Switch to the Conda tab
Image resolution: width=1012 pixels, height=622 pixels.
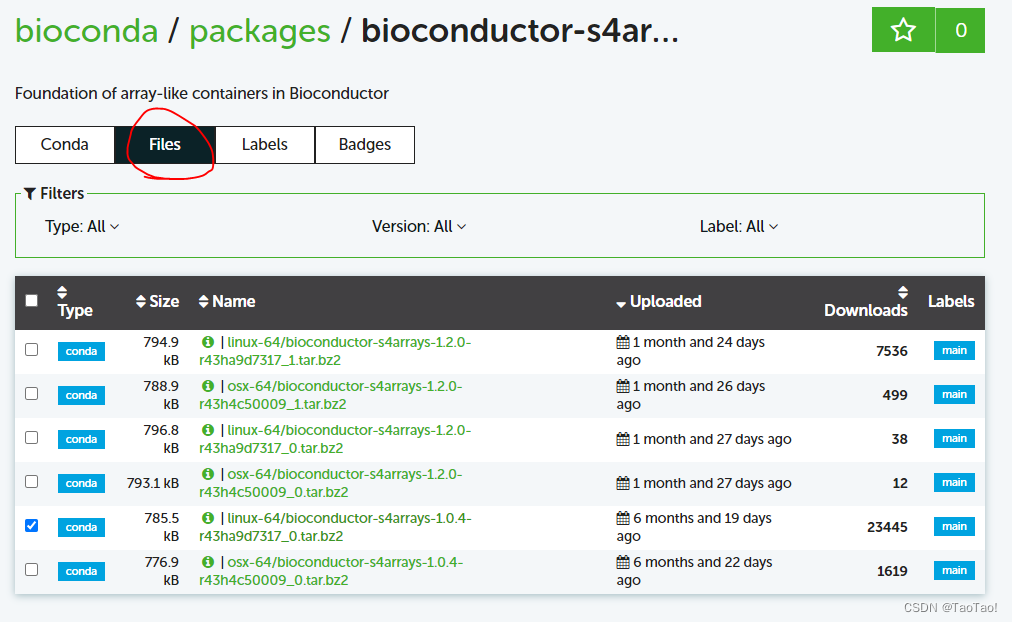[65, 145]
